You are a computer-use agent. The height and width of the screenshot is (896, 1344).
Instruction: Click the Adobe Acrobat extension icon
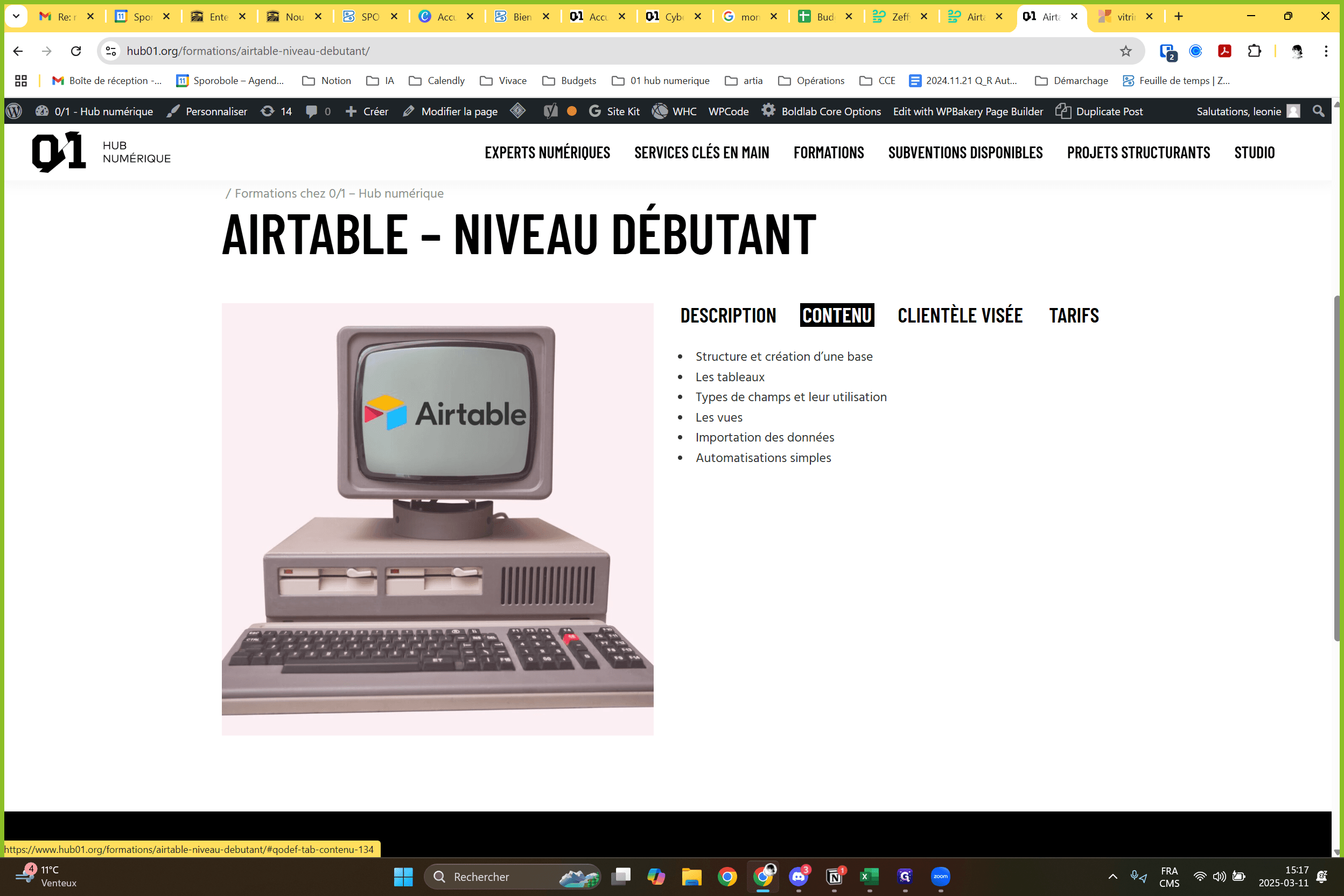tap(1224, 51)
